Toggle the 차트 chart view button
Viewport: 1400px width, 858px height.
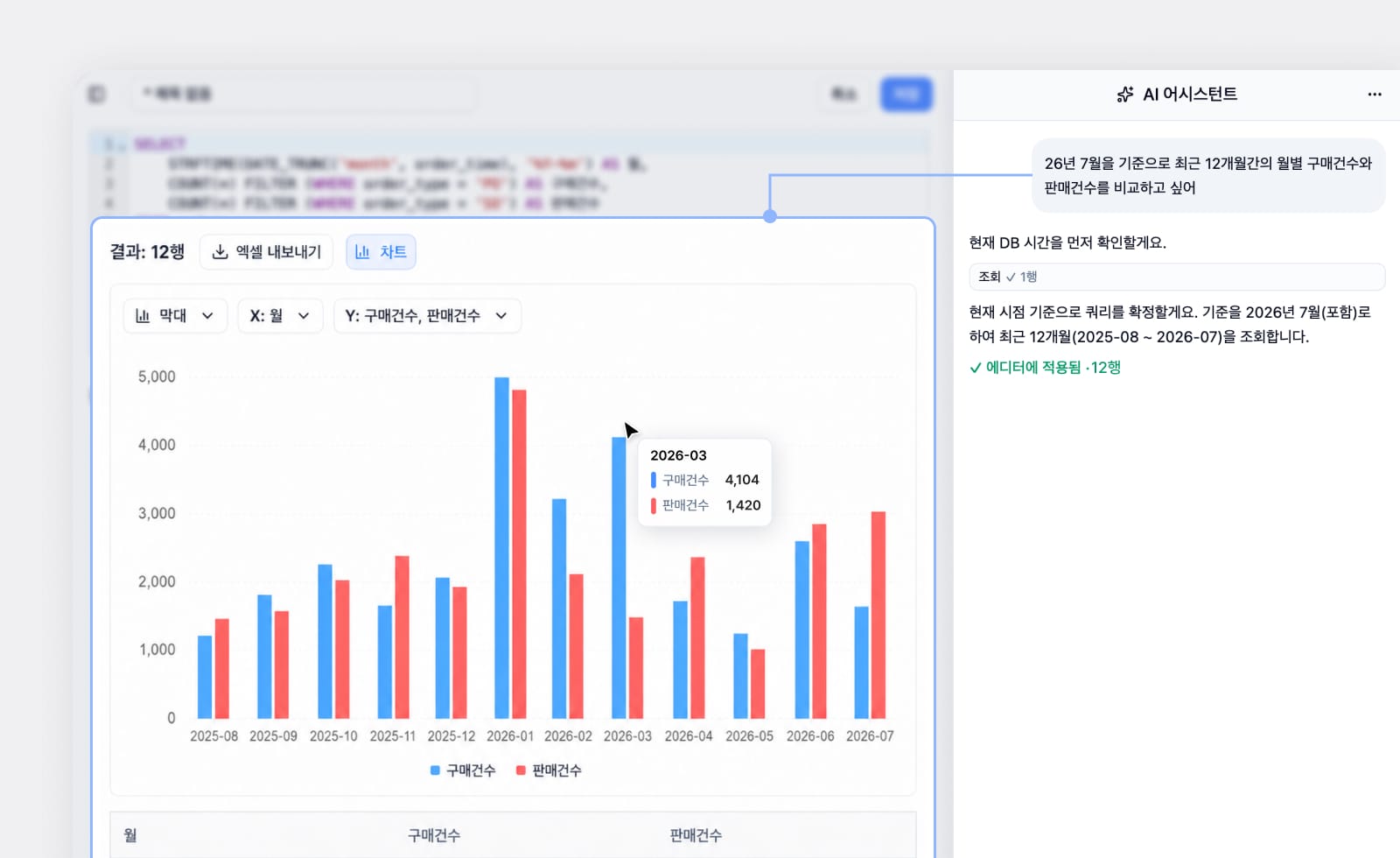point(381,252)
